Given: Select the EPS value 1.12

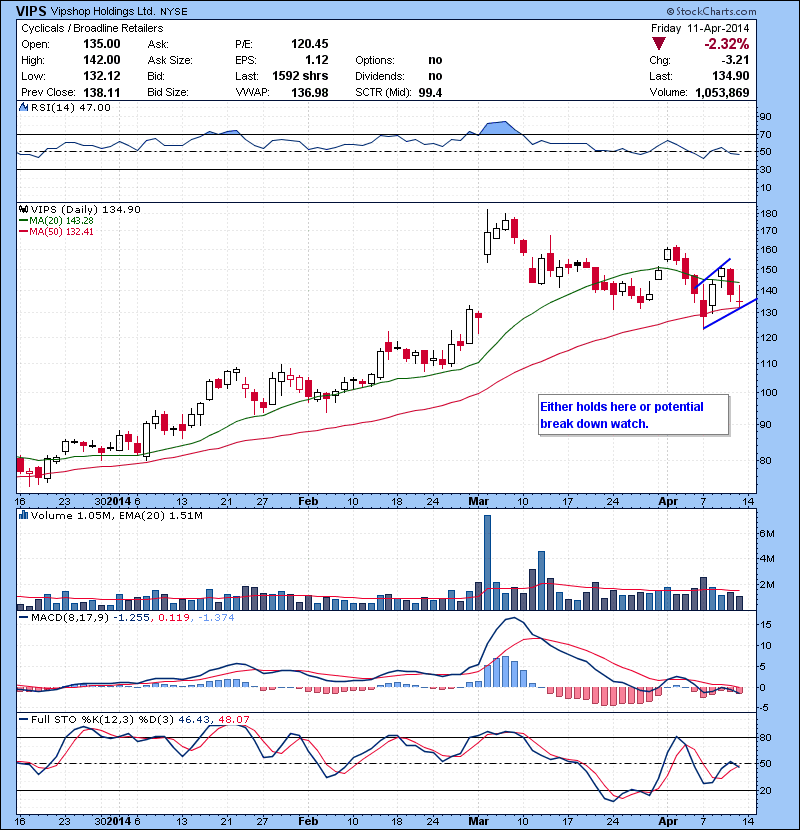Looking at the screenshot, I should pyautogui.click(x=317, y=60).
